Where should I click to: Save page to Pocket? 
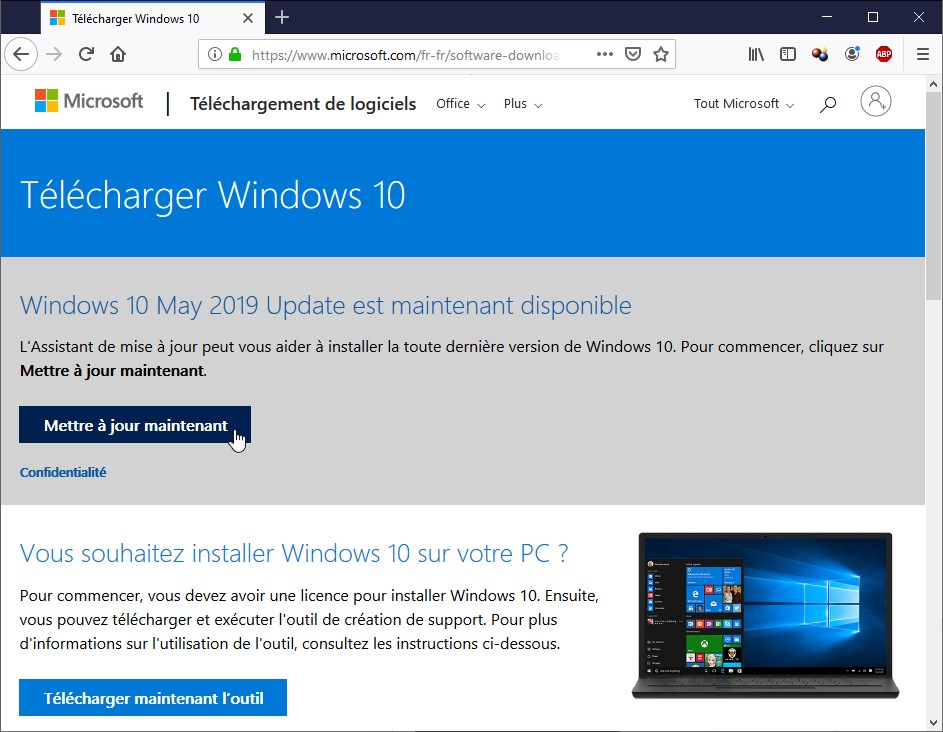(x=633, y=54)
